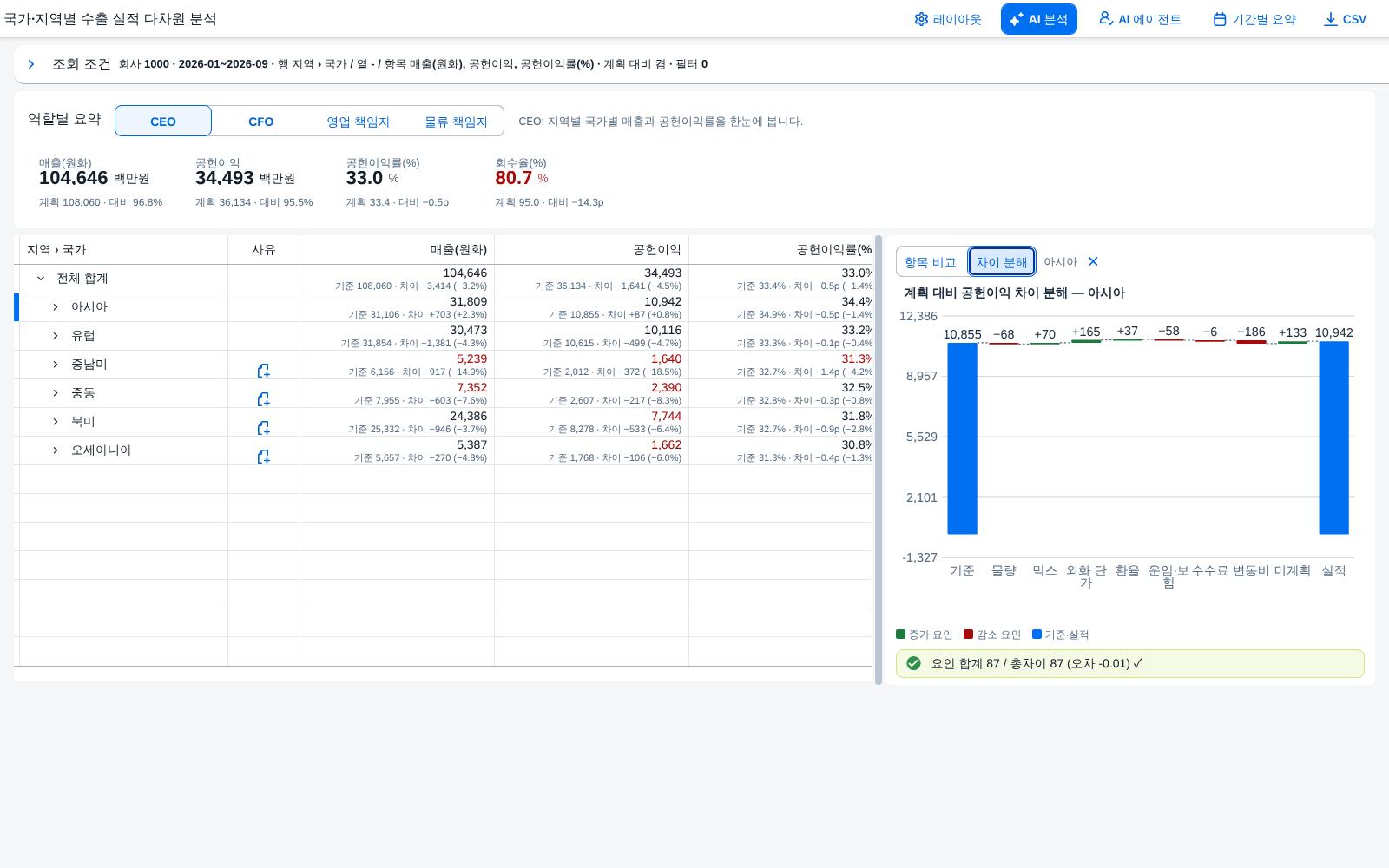Click the 감소 요인 red legend swatch
Screen dimensions: 1389x868
click(968, 635)
